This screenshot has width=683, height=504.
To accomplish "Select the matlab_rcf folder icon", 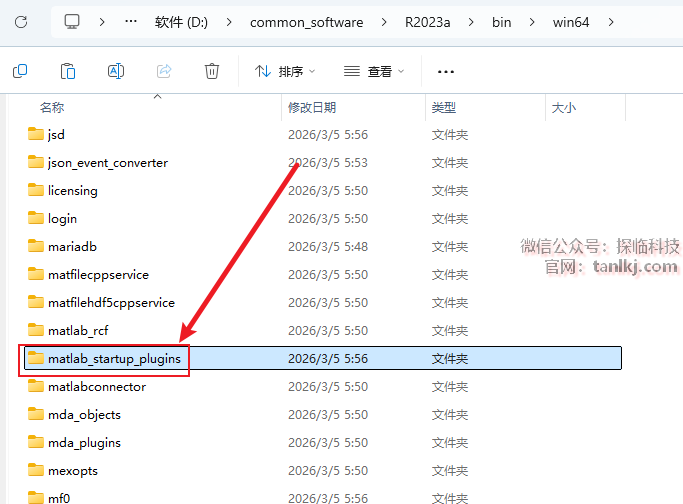I will [x=36, y=330].
